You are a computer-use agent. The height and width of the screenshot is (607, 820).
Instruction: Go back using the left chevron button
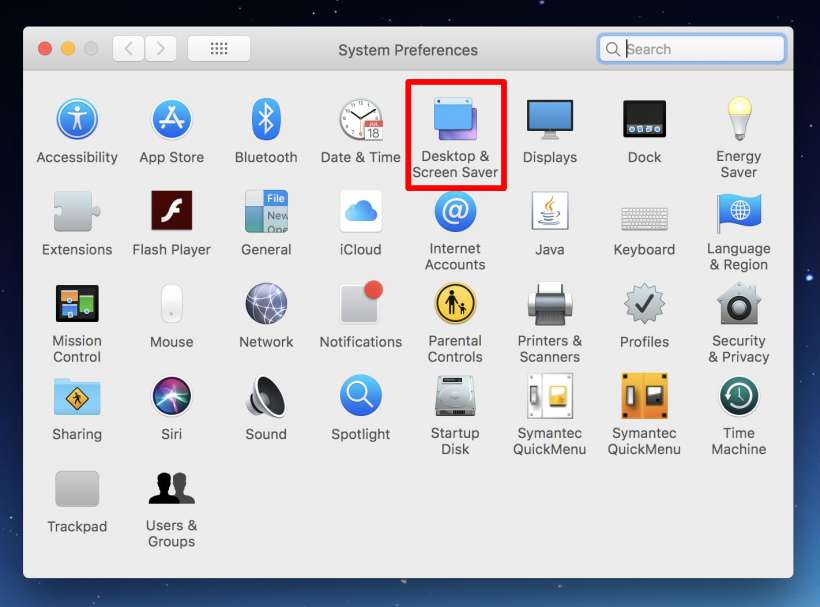pos(129,49)
